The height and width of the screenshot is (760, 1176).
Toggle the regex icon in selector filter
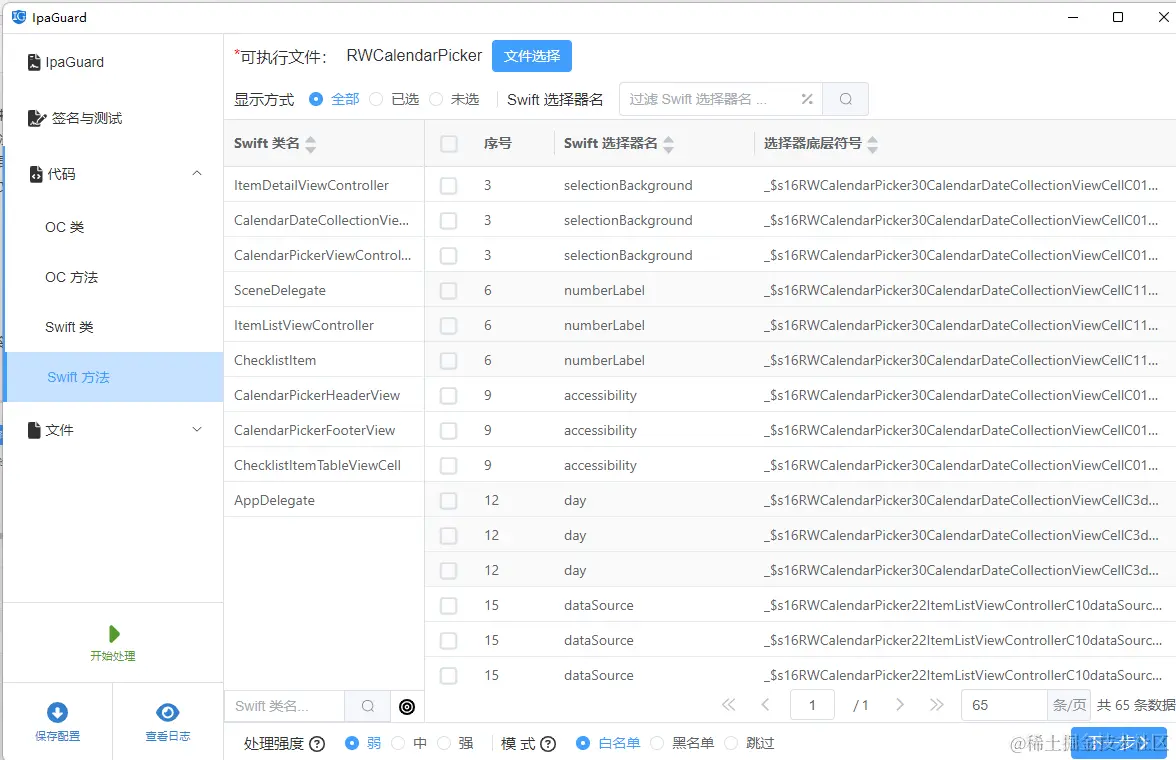(x=807, y=99)
